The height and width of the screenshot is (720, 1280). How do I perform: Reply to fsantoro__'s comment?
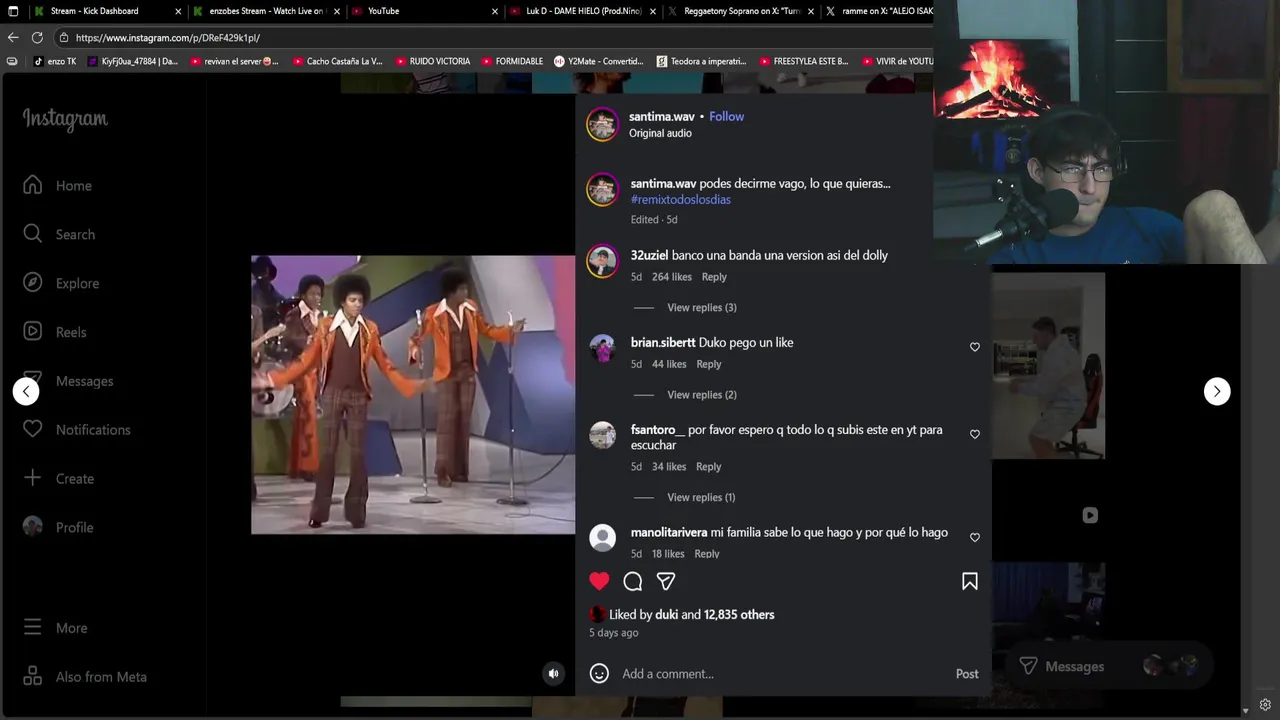709,467
